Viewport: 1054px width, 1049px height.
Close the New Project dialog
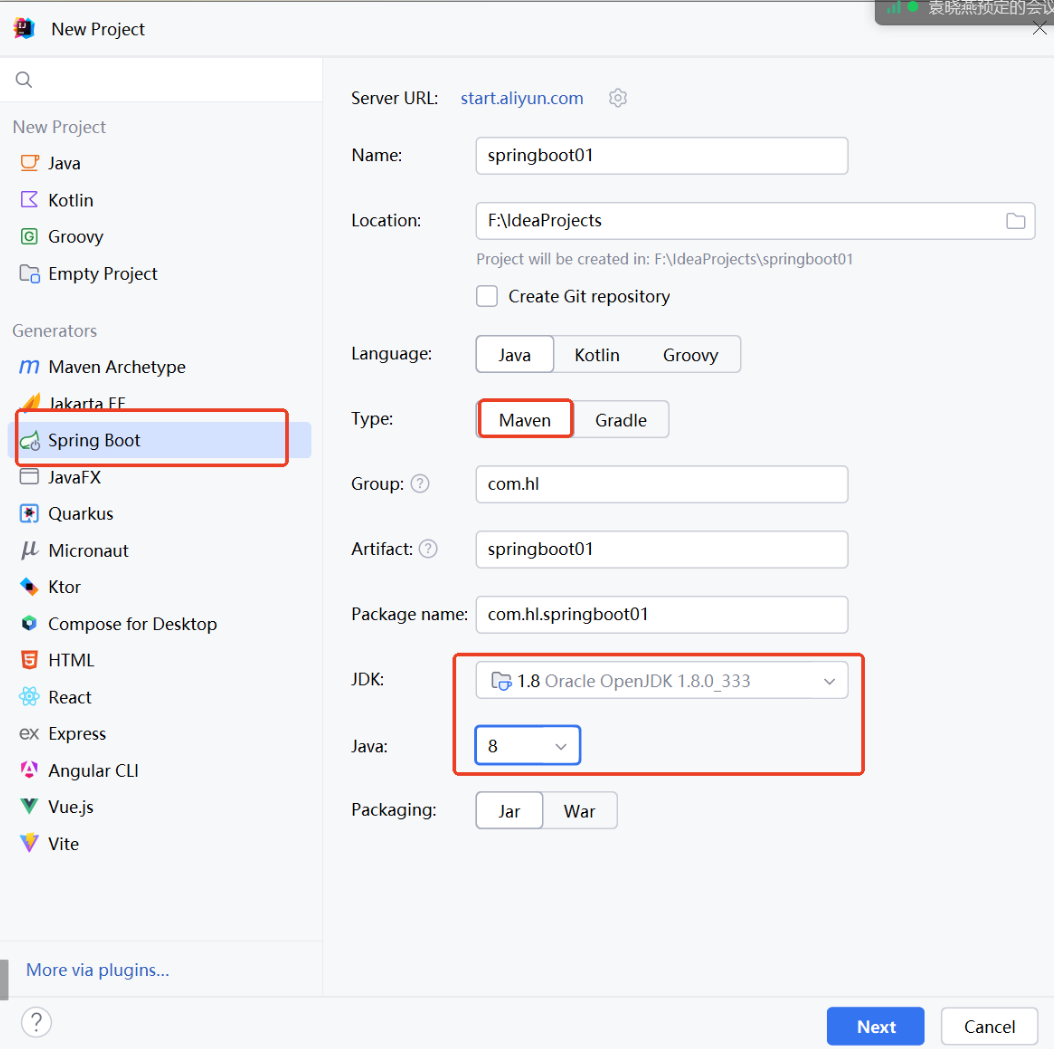point(1039,28)
